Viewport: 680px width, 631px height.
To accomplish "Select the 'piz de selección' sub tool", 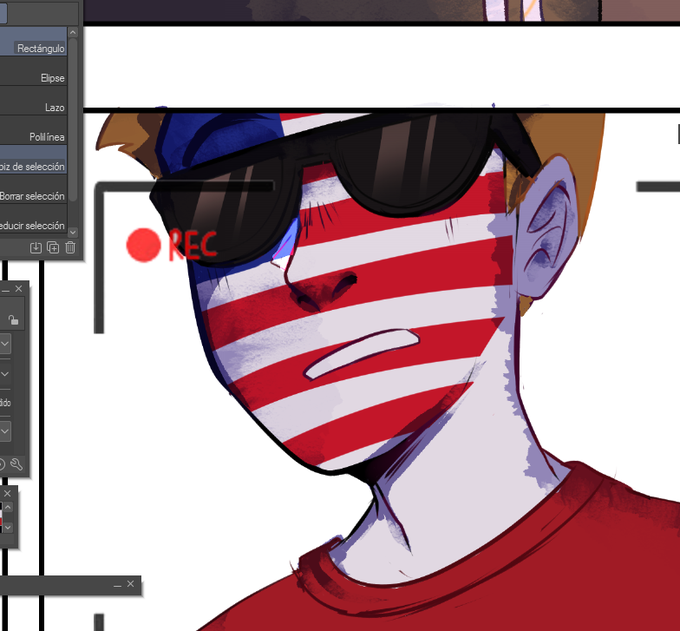I will 33,160.
